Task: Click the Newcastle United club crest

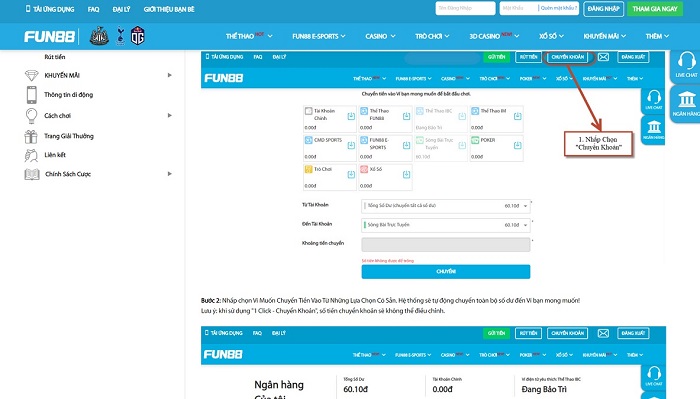Action: click(99, 36)
